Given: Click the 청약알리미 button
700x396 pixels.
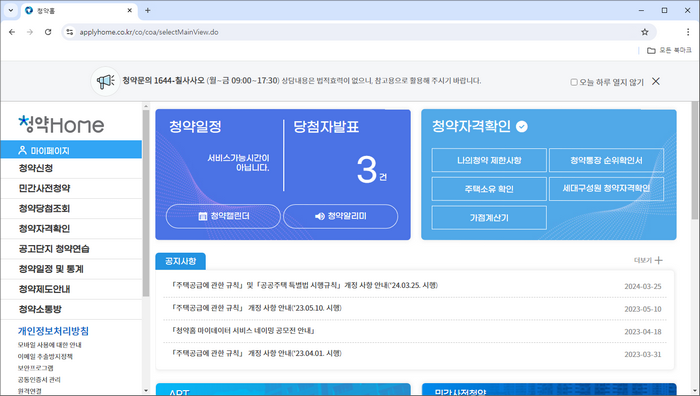Looking at the screenshot, I should (341, 216).
